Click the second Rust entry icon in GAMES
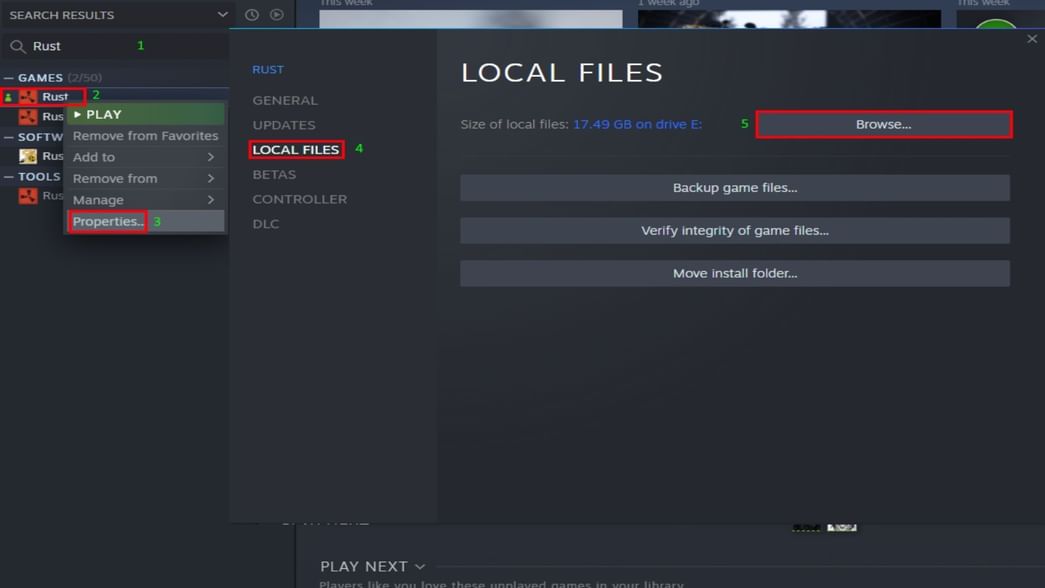This screenshot has height=588, width=1045. 28,118
